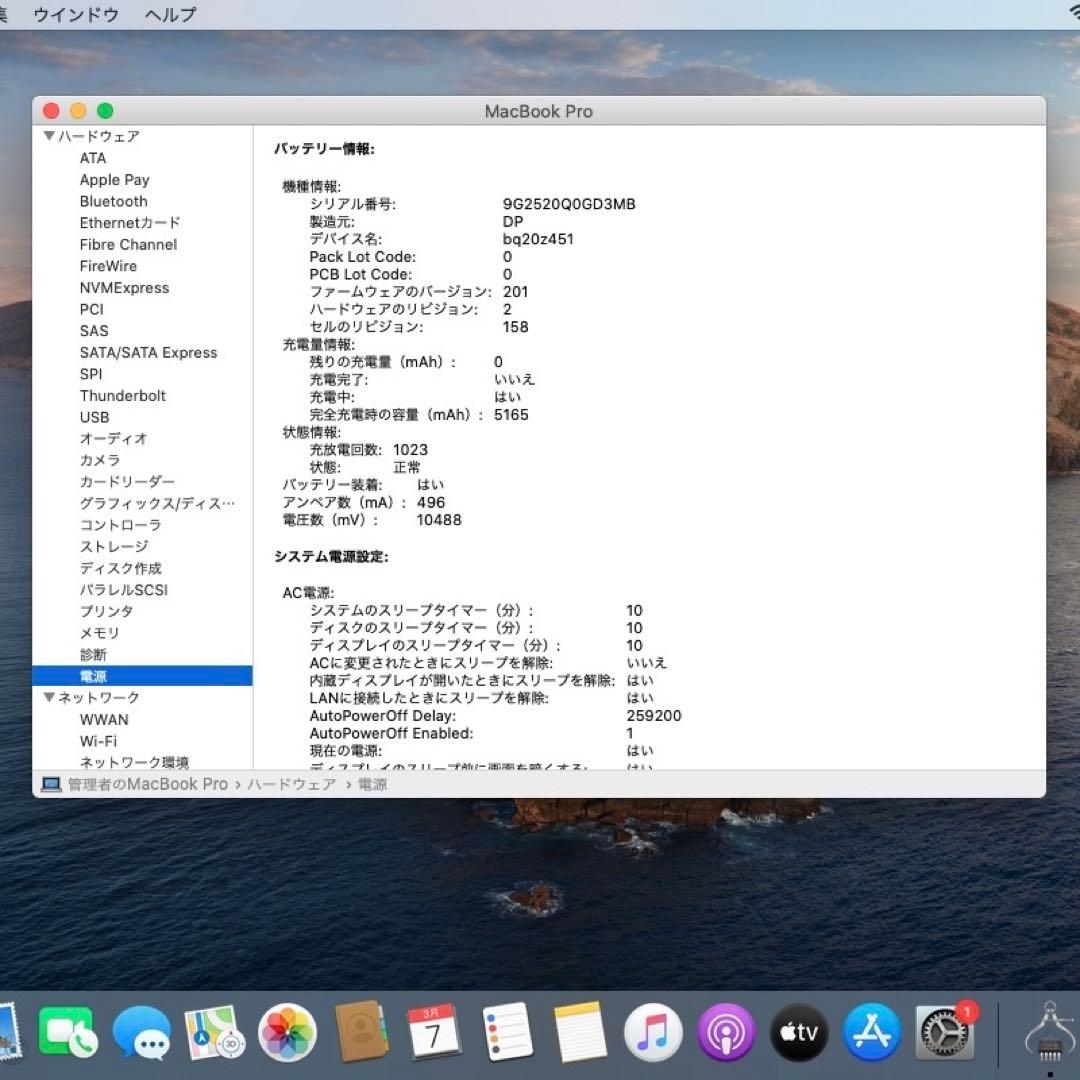Collapse the ハードウェア section triangle
1080x1080 pixels.
coord(48,136)
